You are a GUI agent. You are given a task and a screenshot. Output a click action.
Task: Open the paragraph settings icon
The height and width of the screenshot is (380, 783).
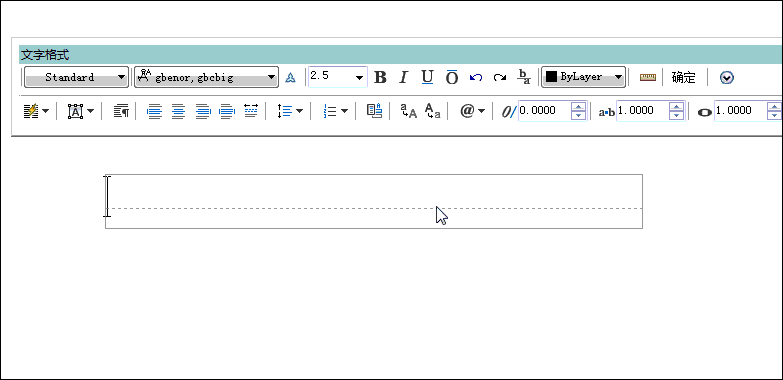point(121,111)
